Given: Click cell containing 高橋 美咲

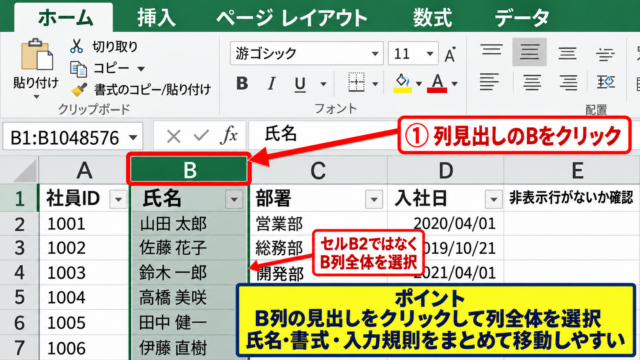Looking at the screenshot, I should (x=184, y=298).
